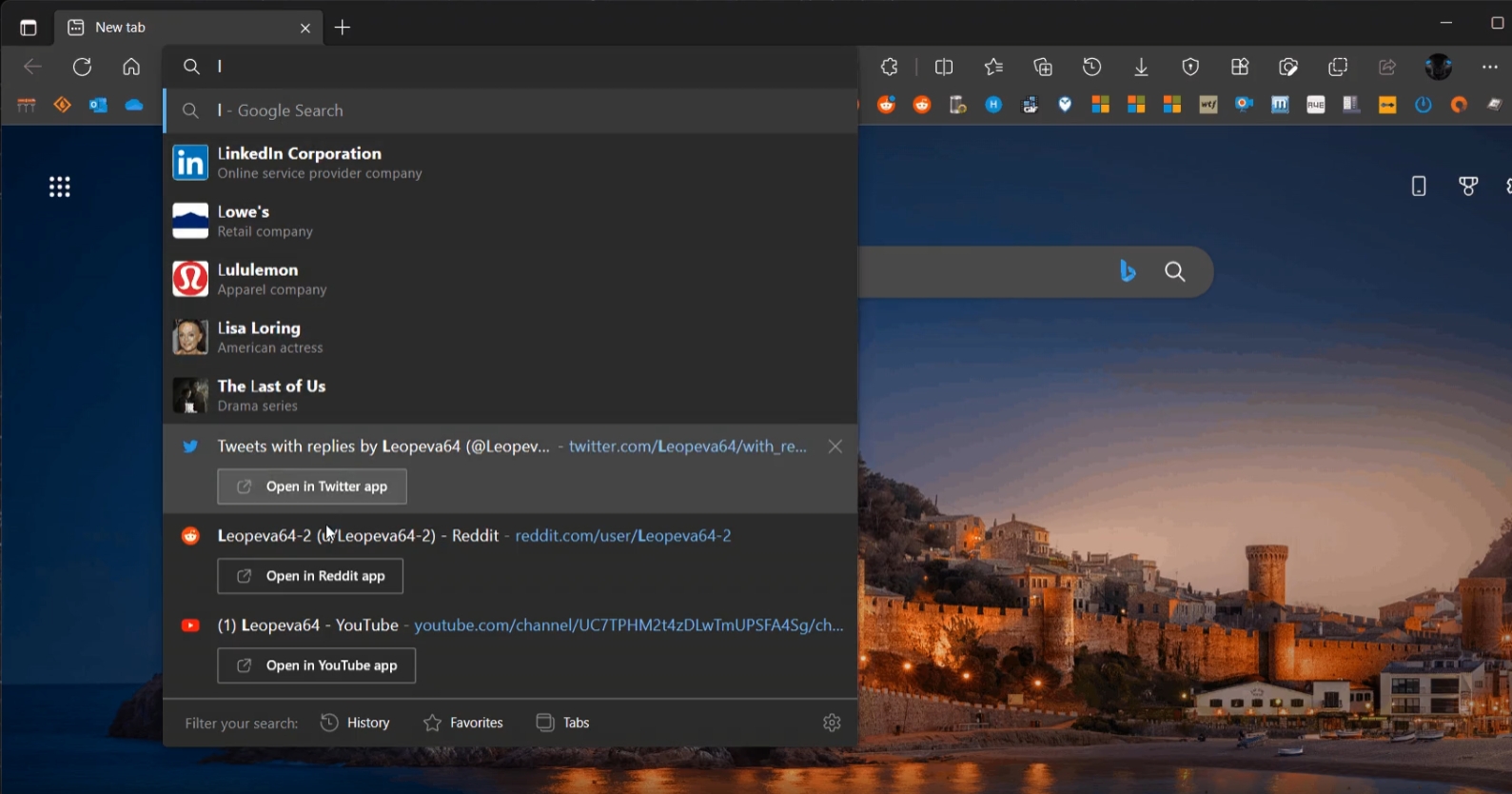Toggle split screen view icon
This screenshot has width=1512, height=794.
pos(944,67)
